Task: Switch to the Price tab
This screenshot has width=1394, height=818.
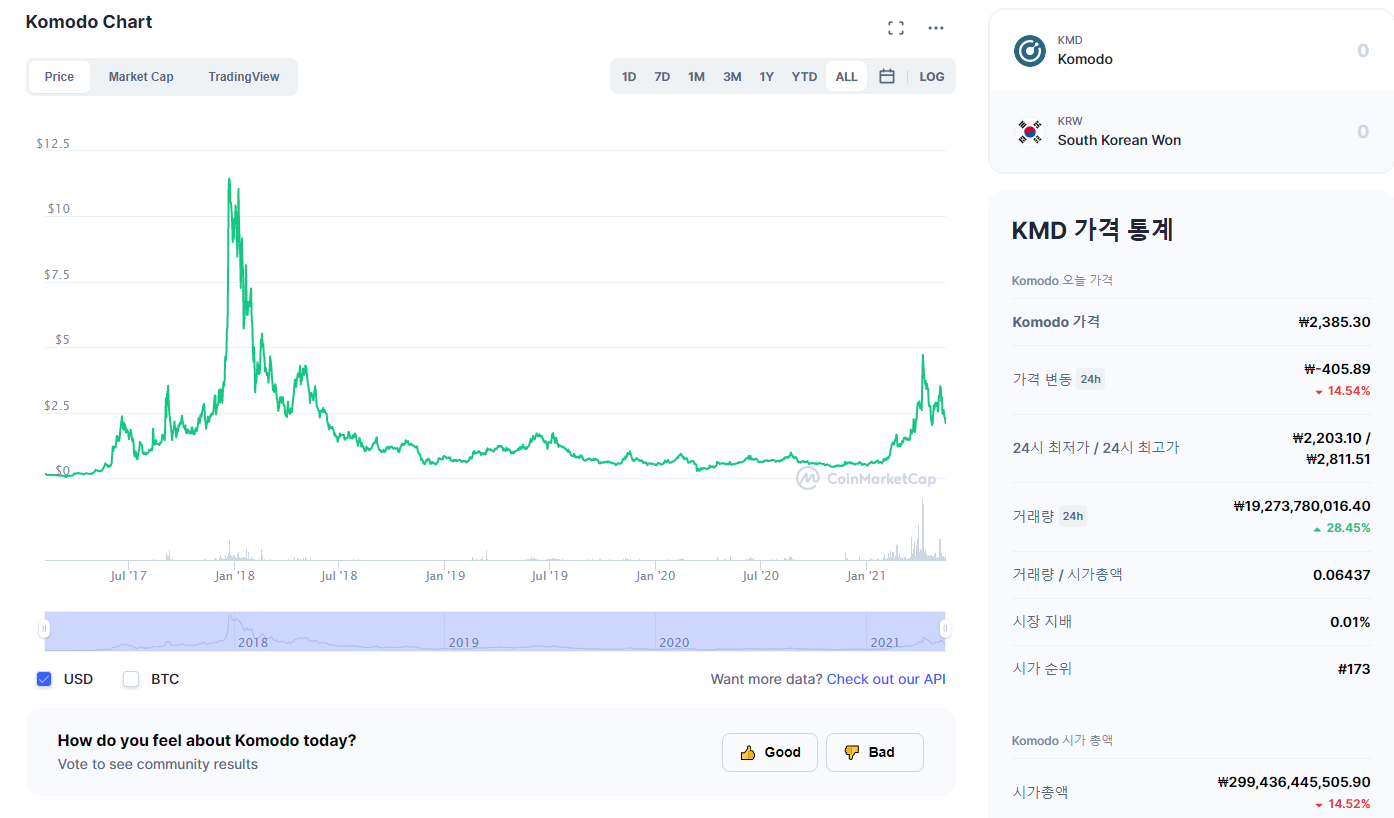Action: coord(59,77)
